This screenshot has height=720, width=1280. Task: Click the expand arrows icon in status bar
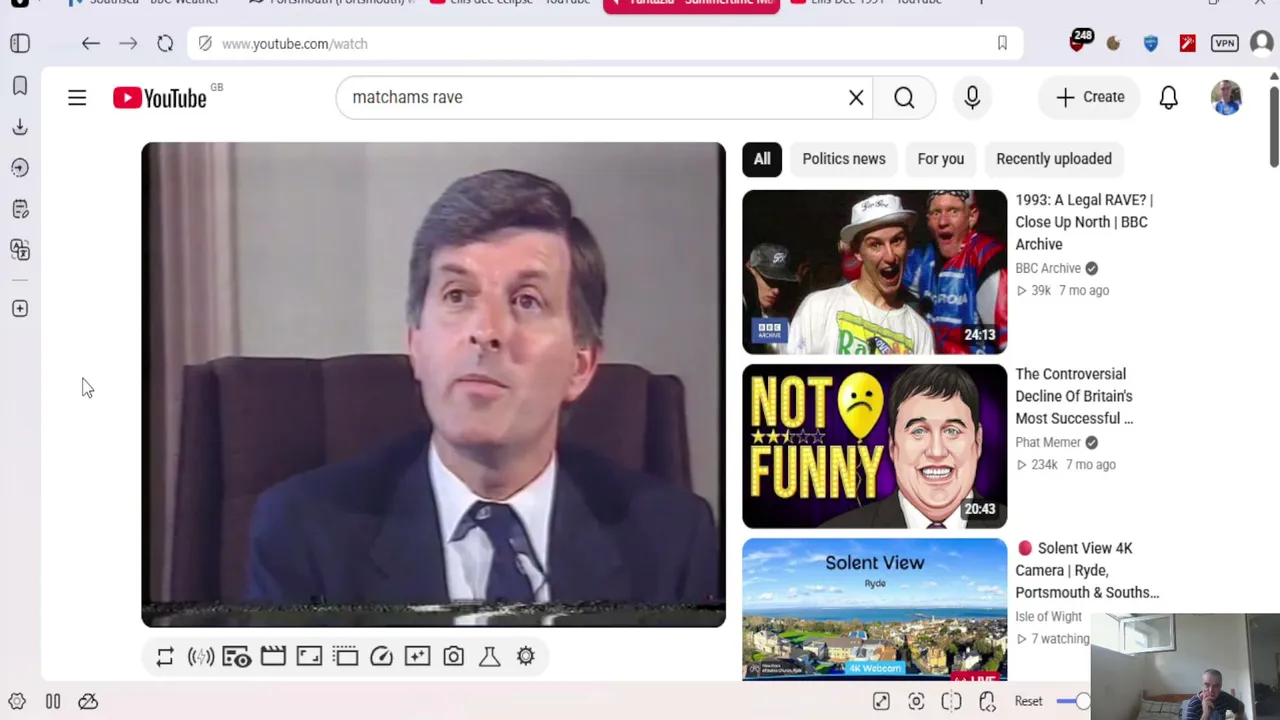point(881,701)
